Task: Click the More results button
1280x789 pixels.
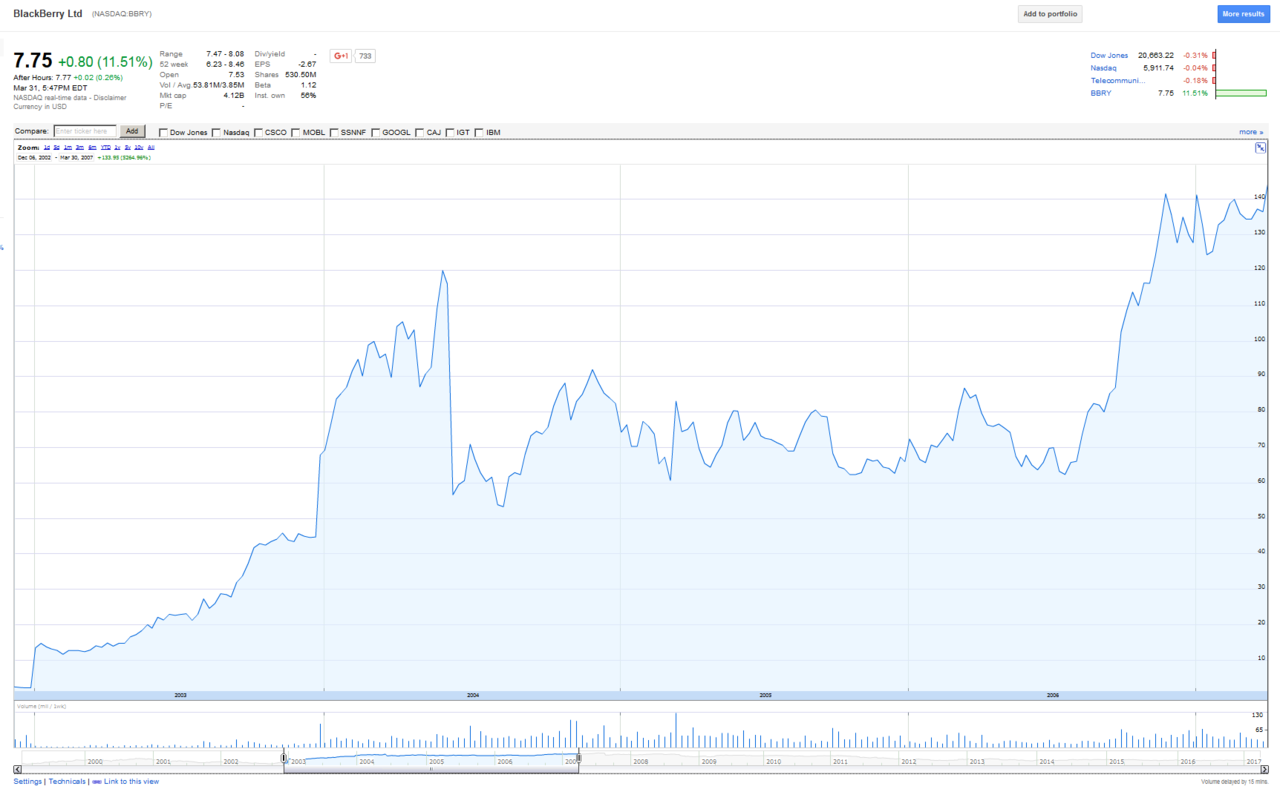Action: [x=1243, y=14]
